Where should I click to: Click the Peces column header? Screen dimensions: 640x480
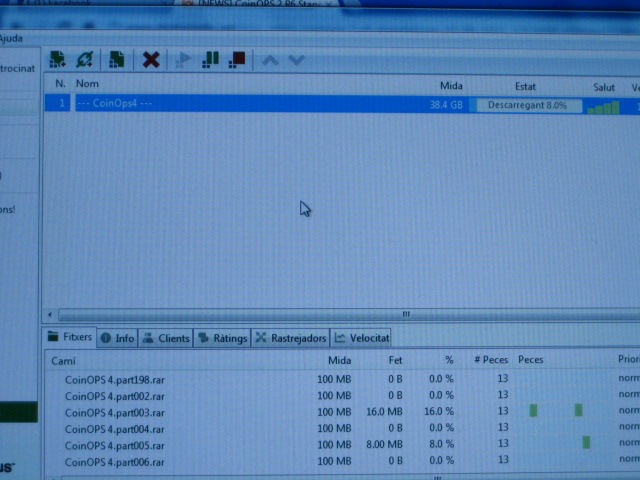pos(531,360)
